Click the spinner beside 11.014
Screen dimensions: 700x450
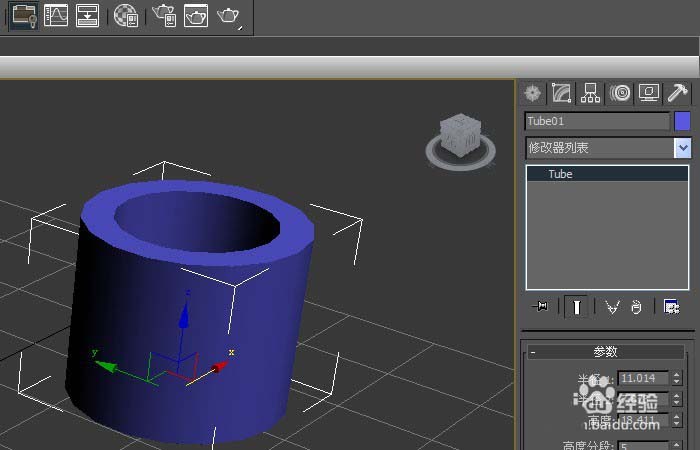(x=677, y=378)
